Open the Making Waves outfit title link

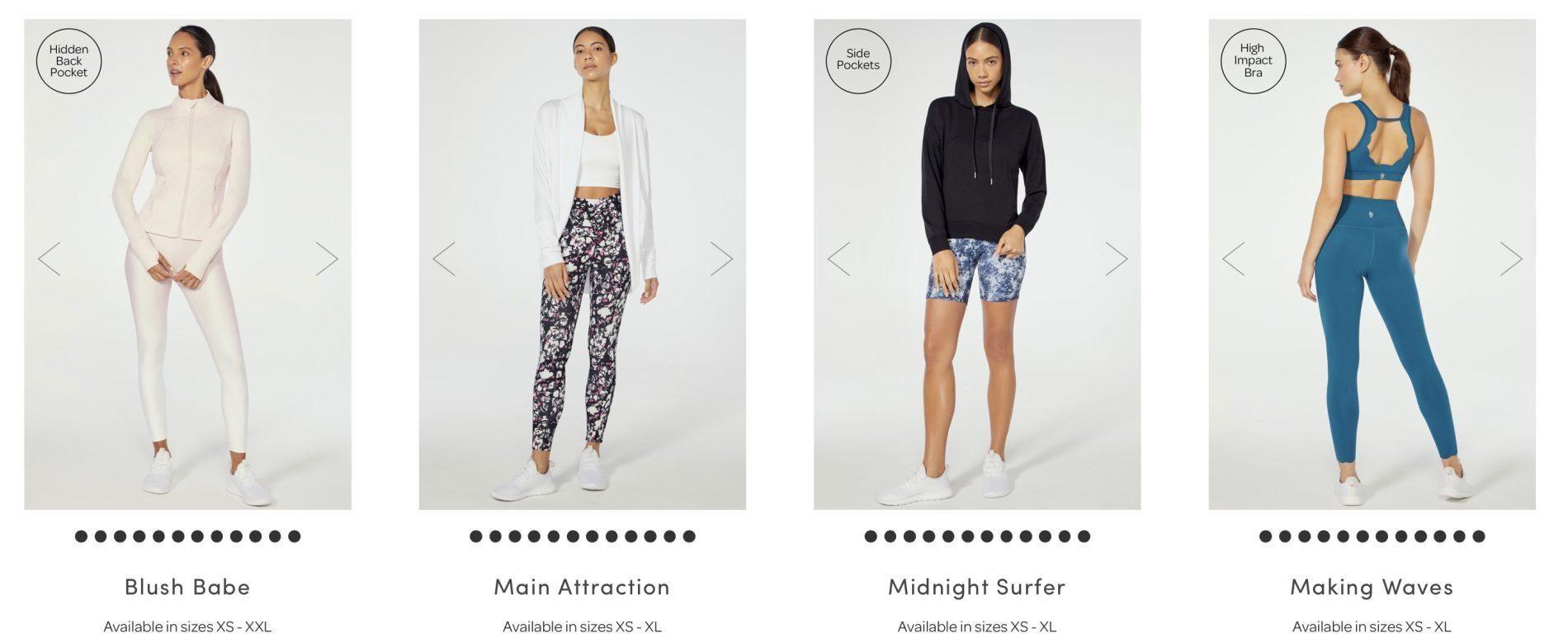point(1372,587)
